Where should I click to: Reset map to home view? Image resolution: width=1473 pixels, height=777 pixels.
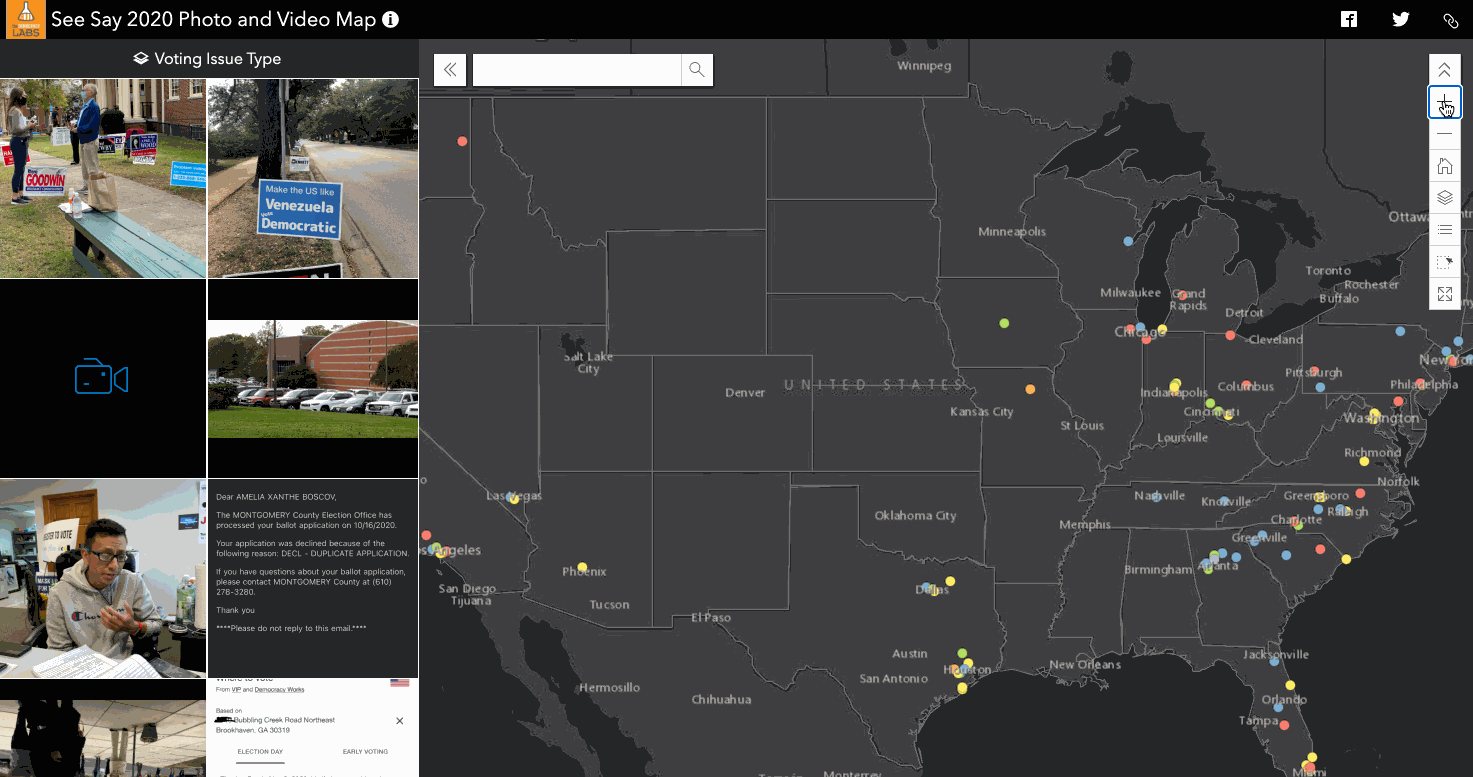pyautogui.click(x=1445, y=166)
